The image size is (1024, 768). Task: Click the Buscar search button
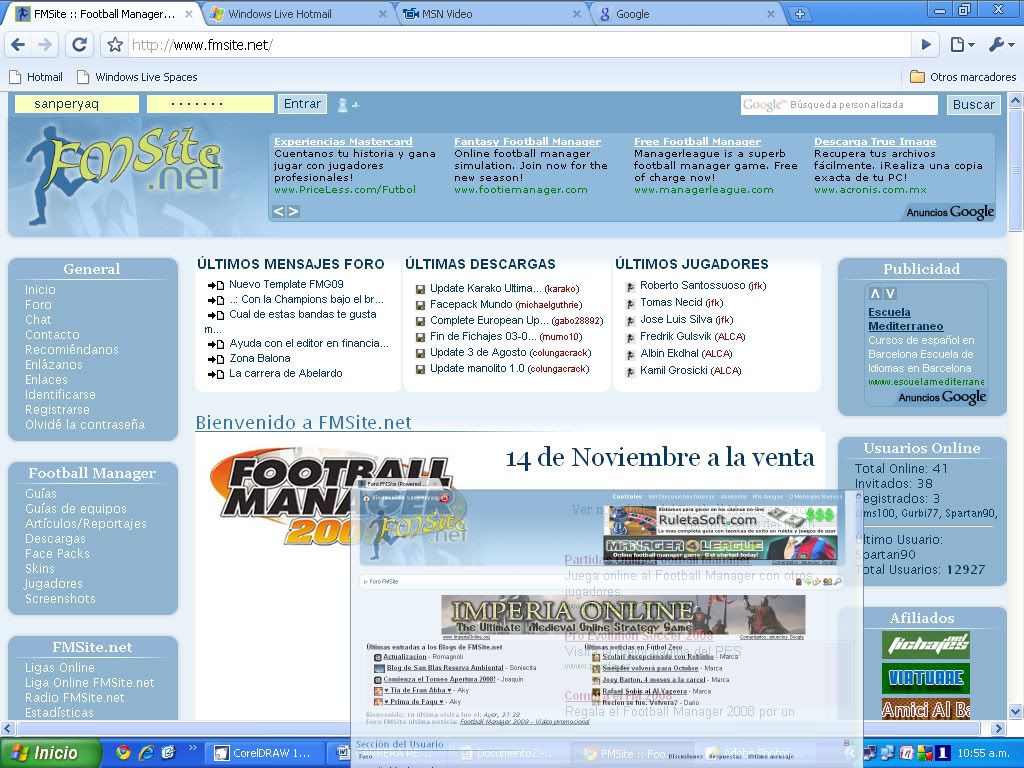coord(974,104)
